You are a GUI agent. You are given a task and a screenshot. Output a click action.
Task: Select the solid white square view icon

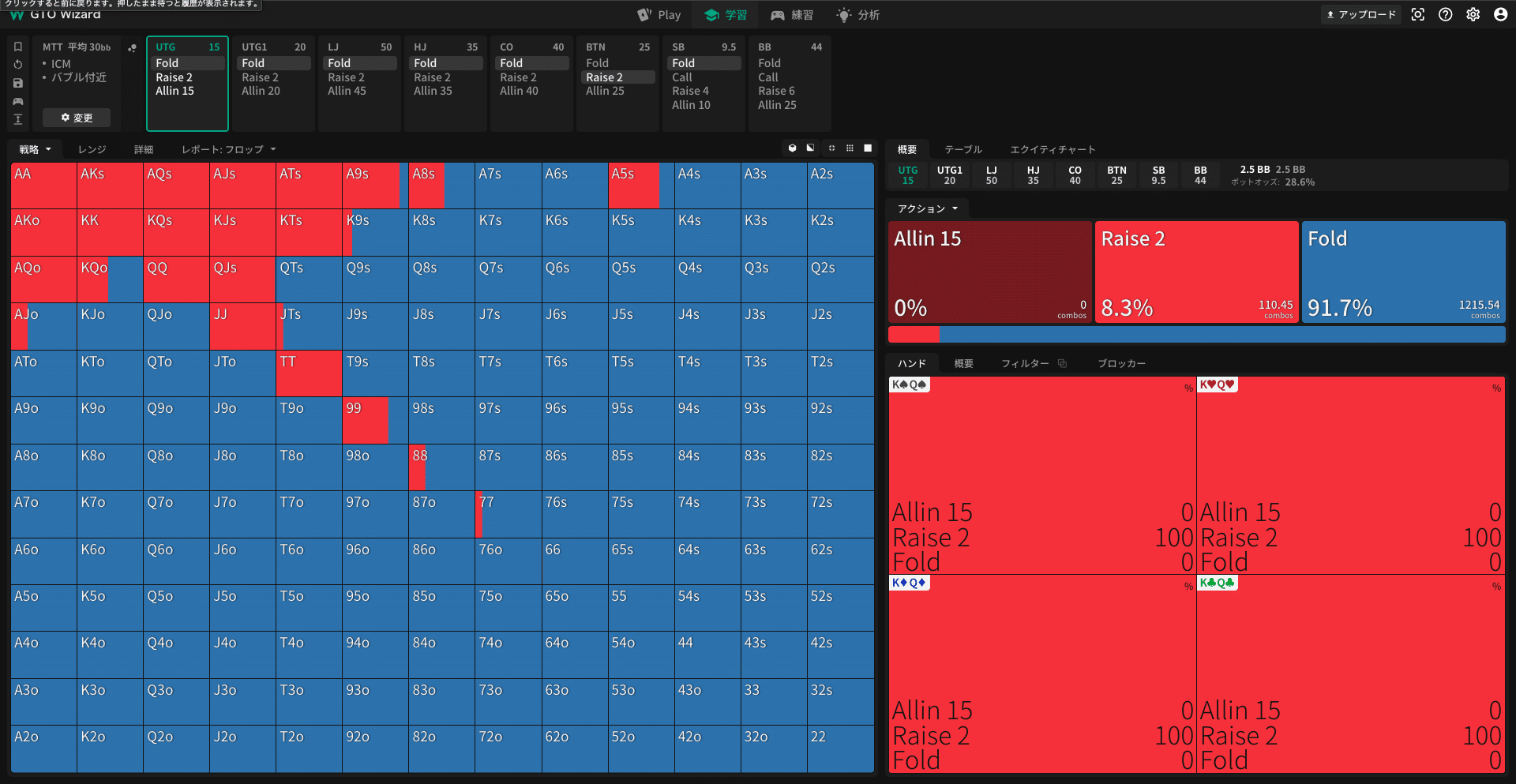[x=868, y=148]
